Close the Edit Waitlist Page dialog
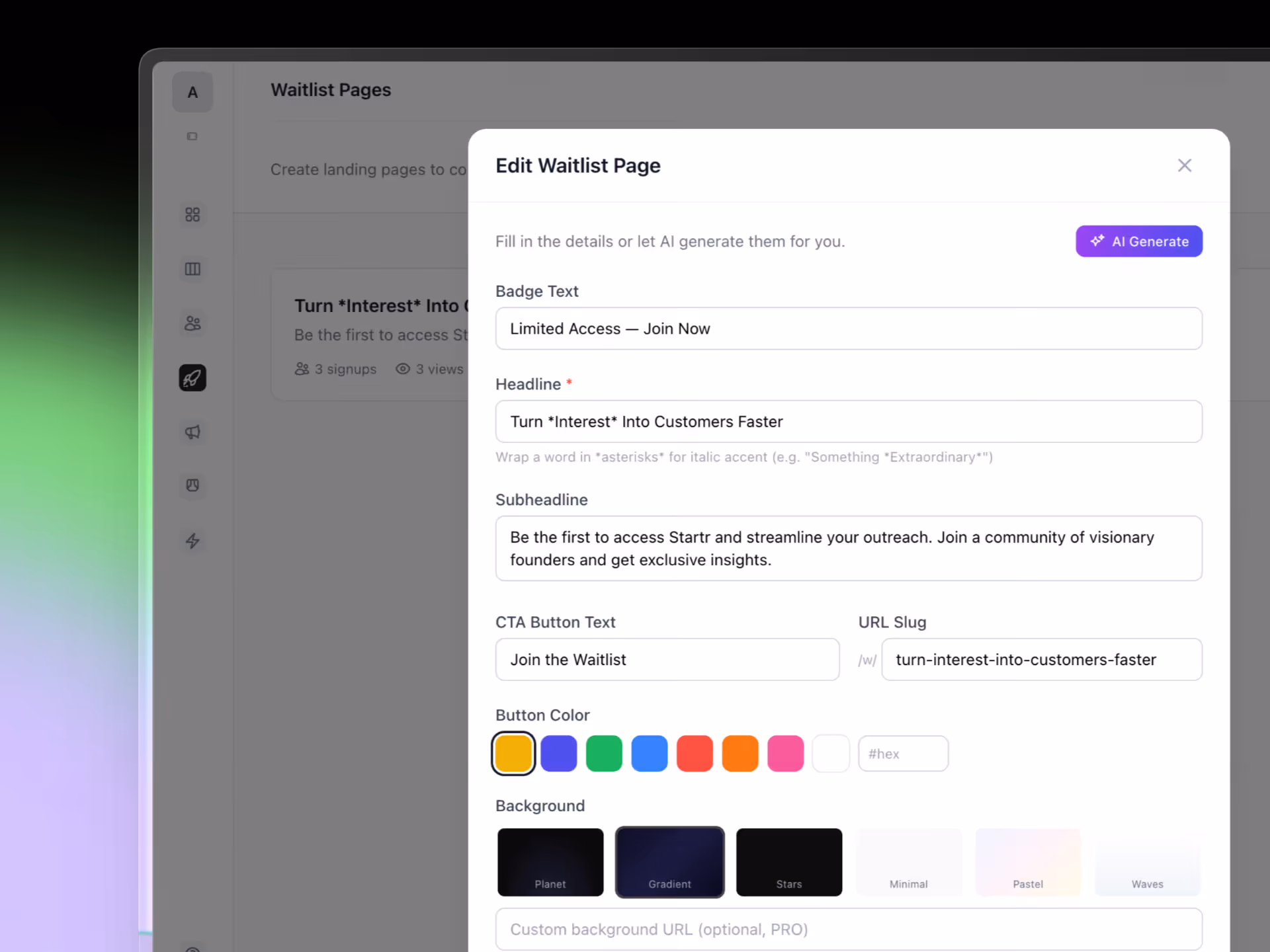This screenshot has height=952, width=1270. (x=1184, y=165)
